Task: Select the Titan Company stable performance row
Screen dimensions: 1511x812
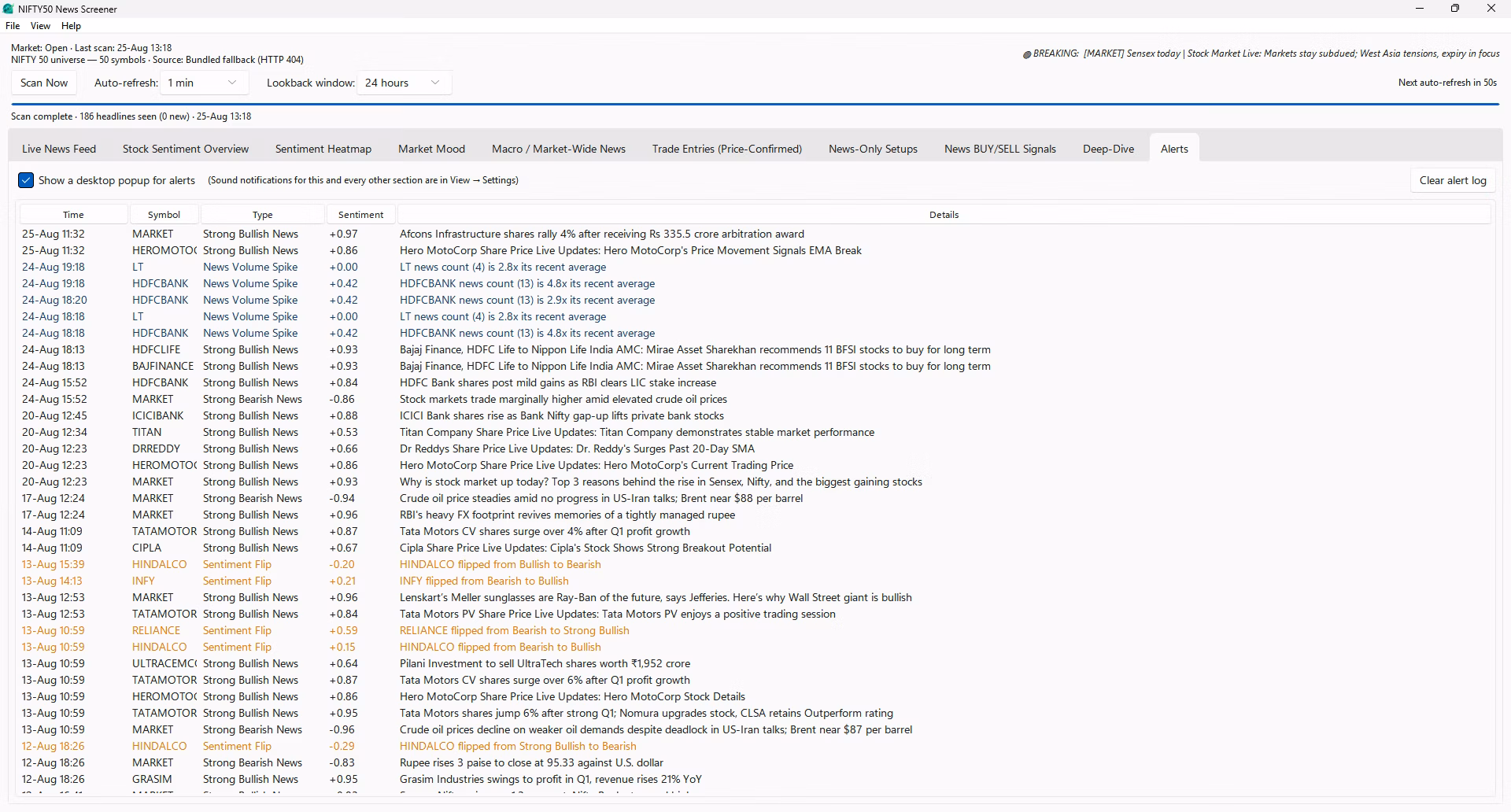Action: 755,432
